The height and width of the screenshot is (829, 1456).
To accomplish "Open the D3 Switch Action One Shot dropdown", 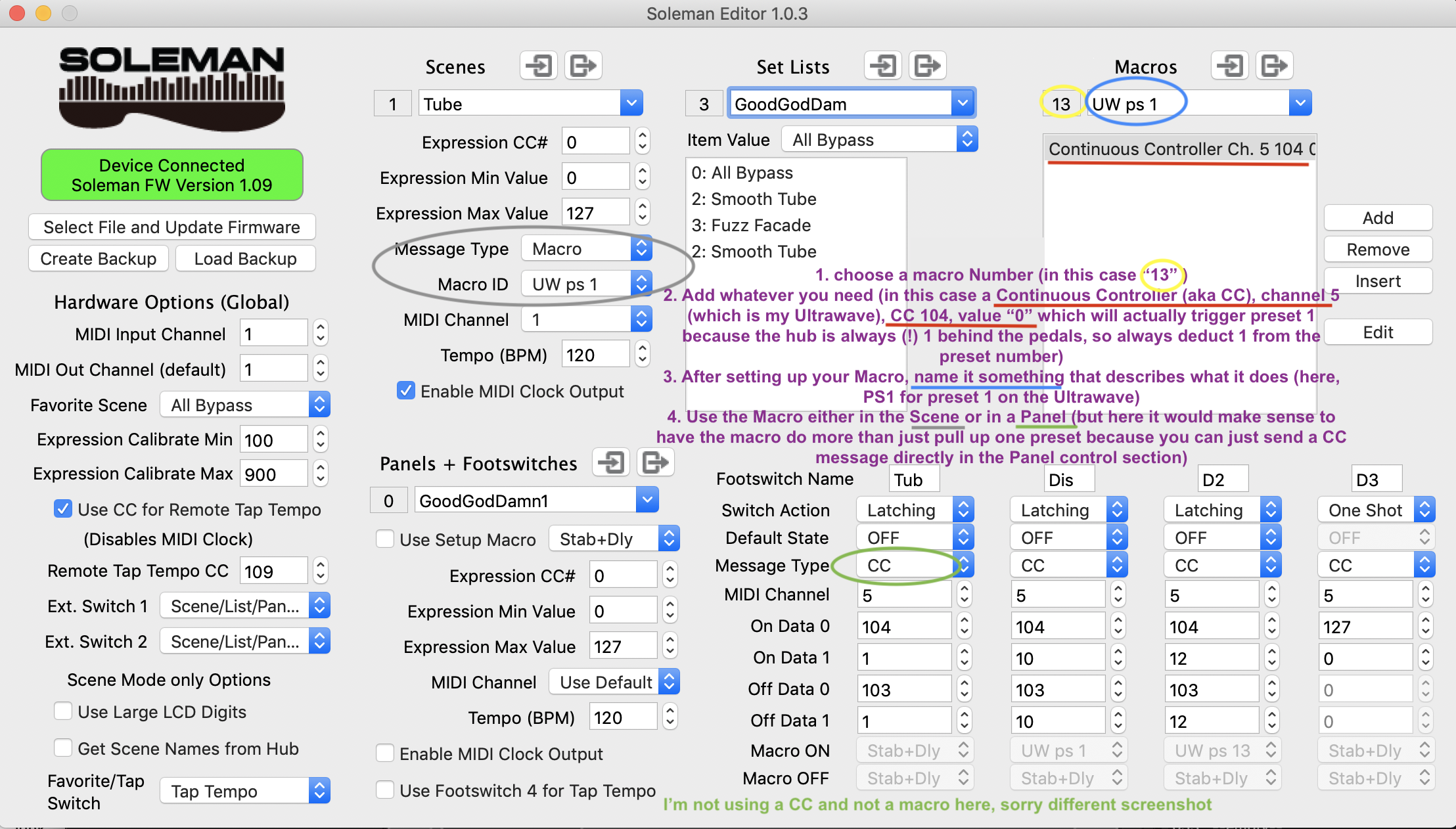I will coord(1376,510).
